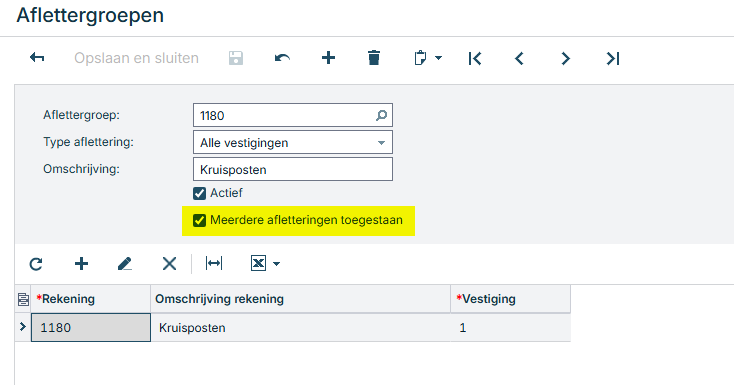Open the clipboard dropdown arrow
The image size is (734, 385).
[x=438, y=58]
